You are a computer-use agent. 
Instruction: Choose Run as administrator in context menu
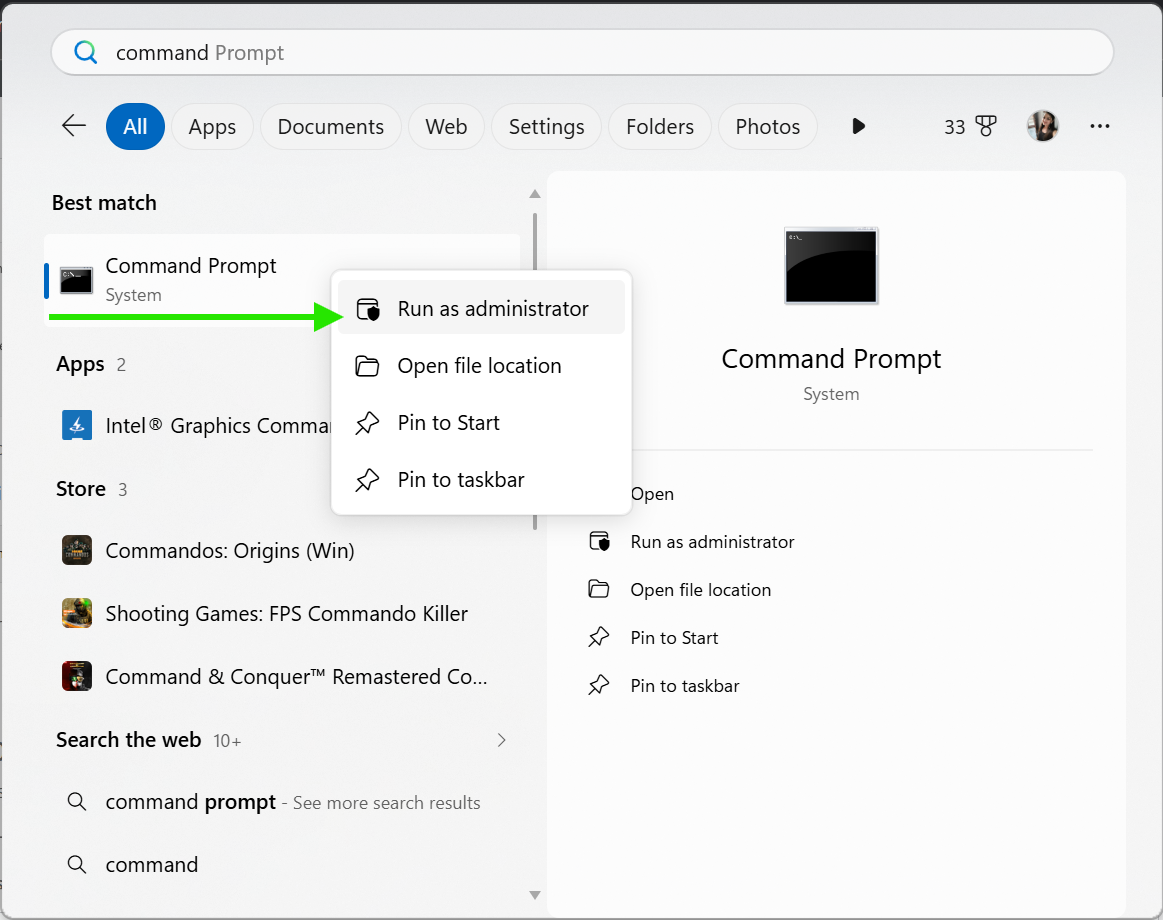click(481, 308)
